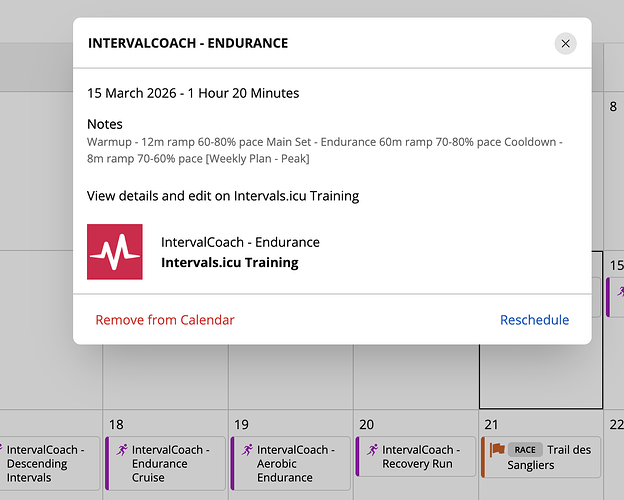The width and height of the screenshot is (624, 500).
Task: Open the Intervals.icu Training bold link
Action: 230,262
